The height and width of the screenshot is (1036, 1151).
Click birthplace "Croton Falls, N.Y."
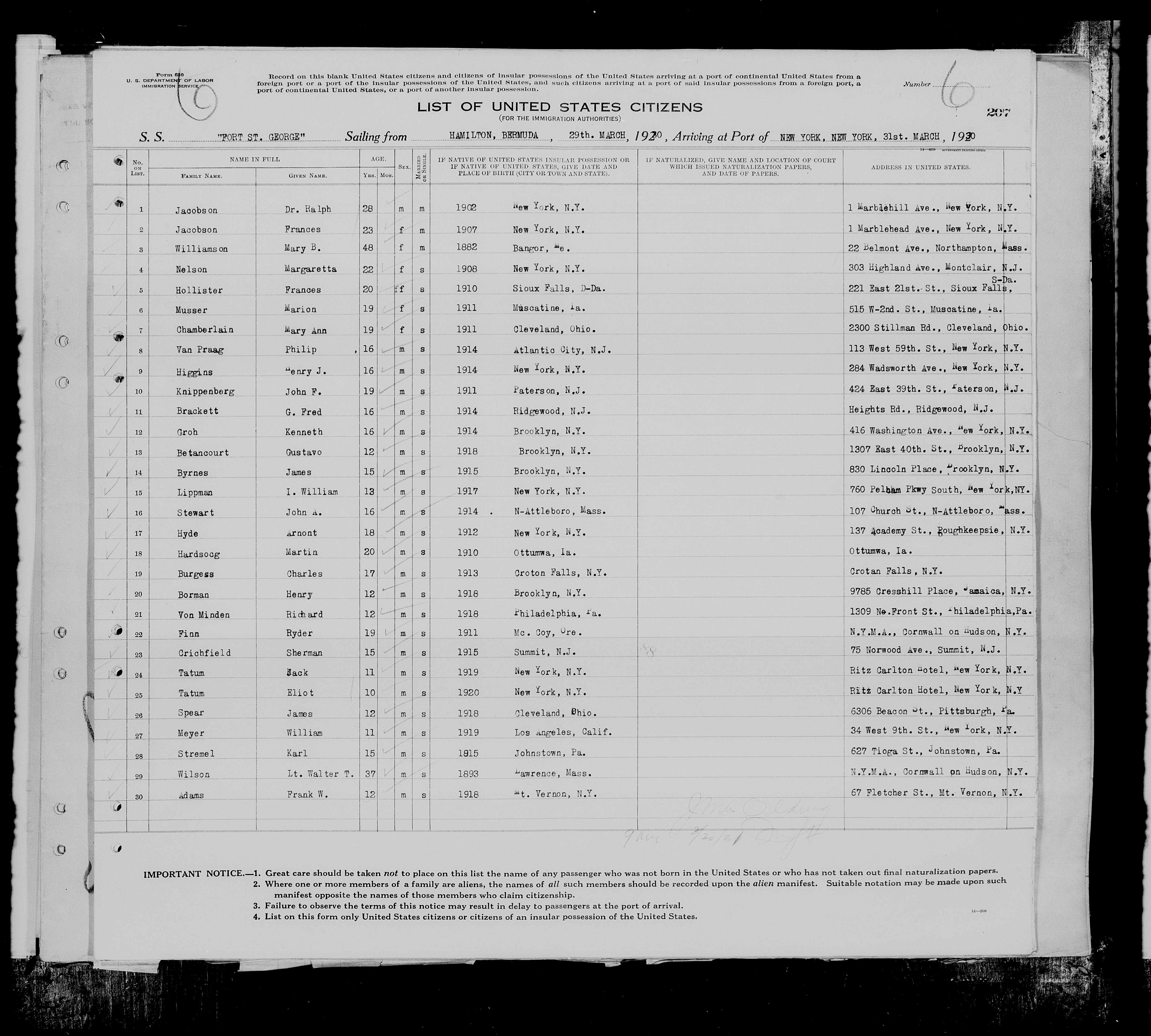(x=560, y=573)
